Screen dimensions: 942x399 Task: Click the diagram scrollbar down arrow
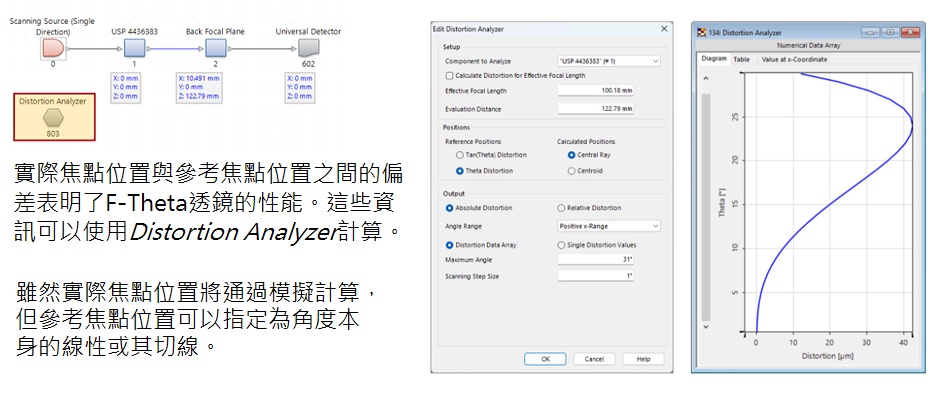(706, 327)
